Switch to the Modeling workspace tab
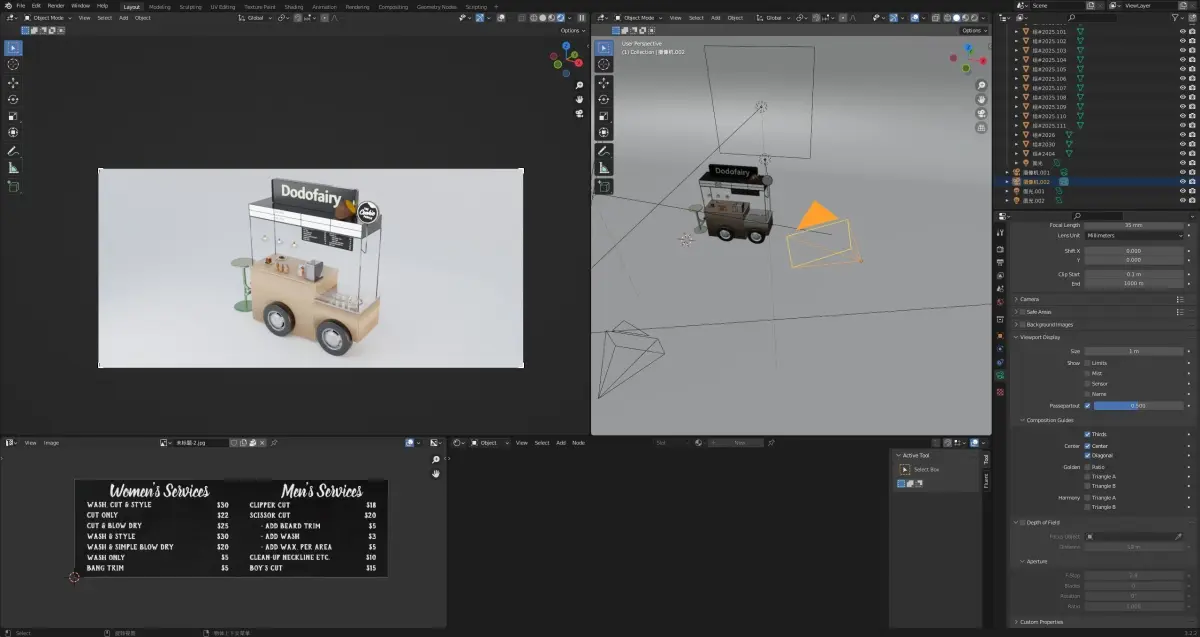The width and height of the screenshot is (1200, 637). point(160,6)
